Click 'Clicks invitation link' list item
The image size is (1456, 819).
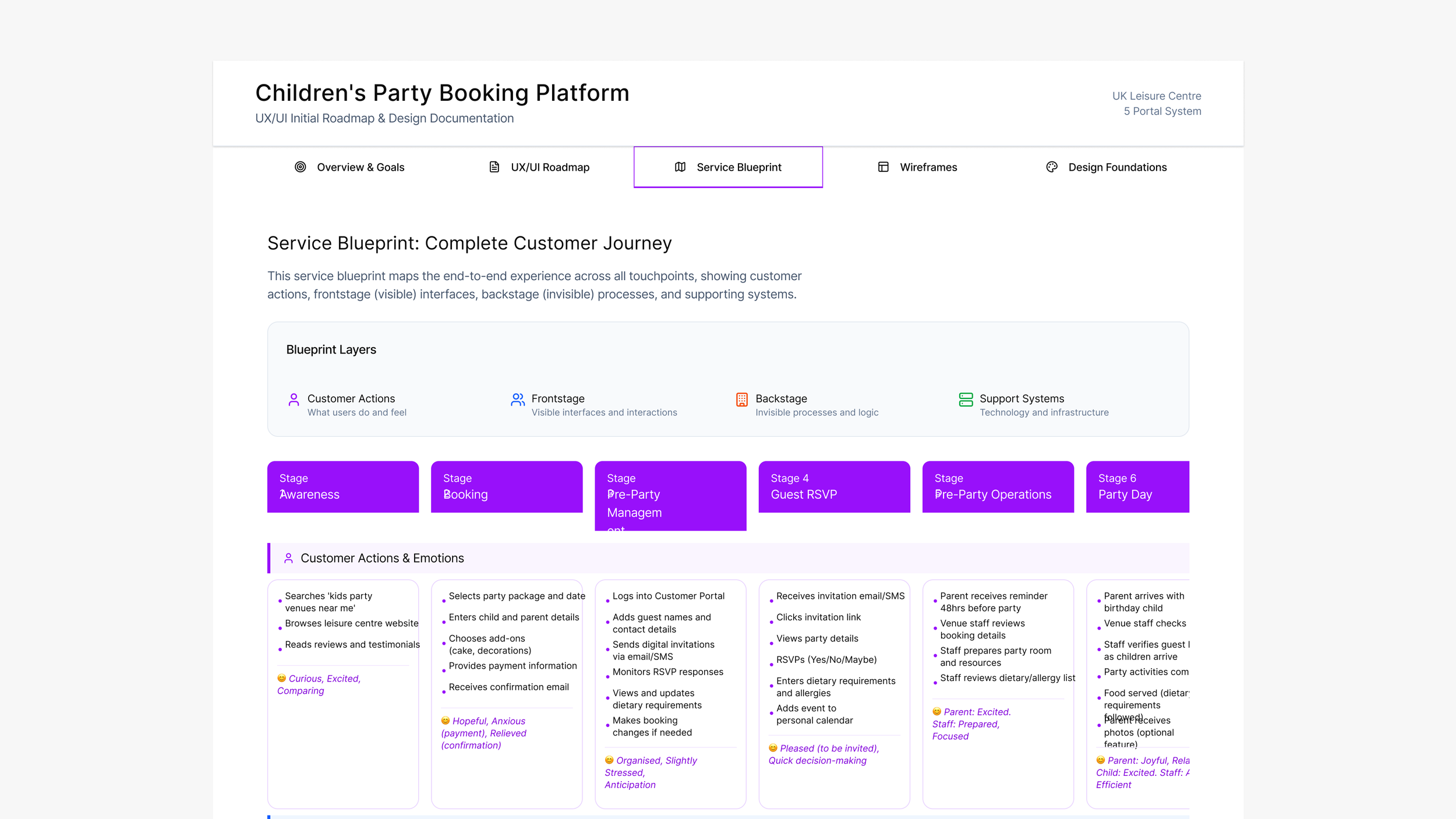click(818, 617)
